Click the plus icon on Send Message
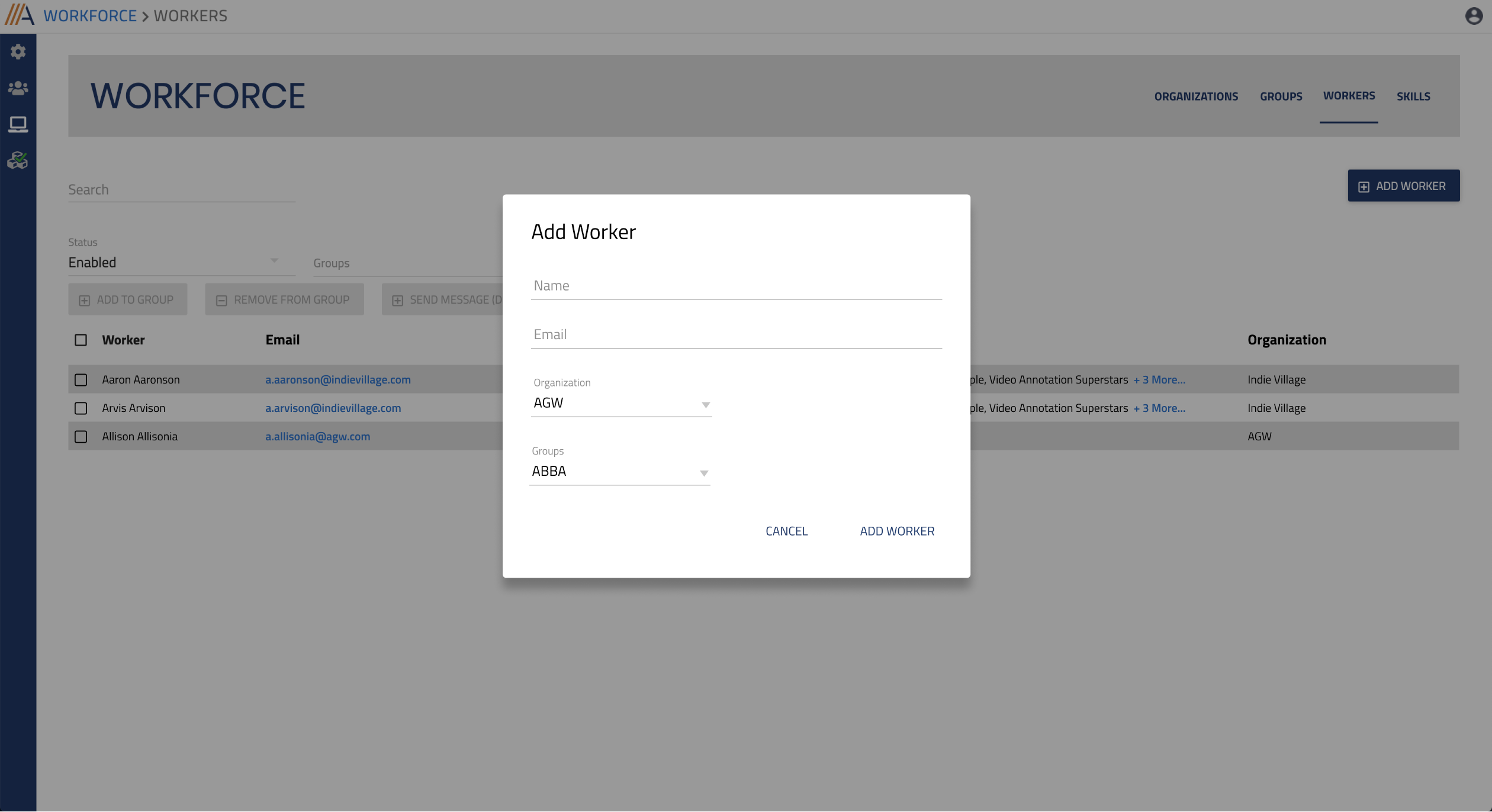 [x=397, y=300]
